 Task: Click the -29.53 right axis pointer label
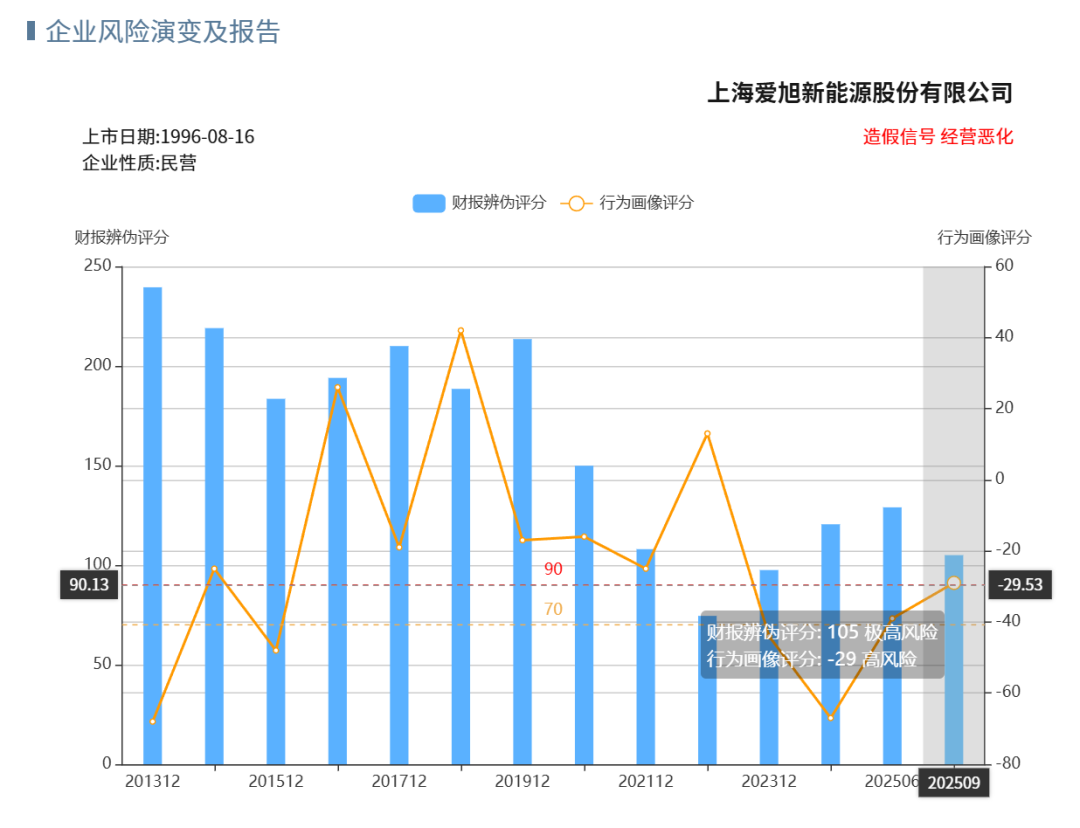(1021, 585)
